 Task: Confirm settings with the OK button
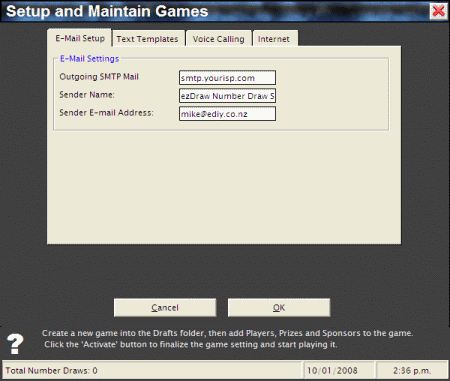[279, 307]
